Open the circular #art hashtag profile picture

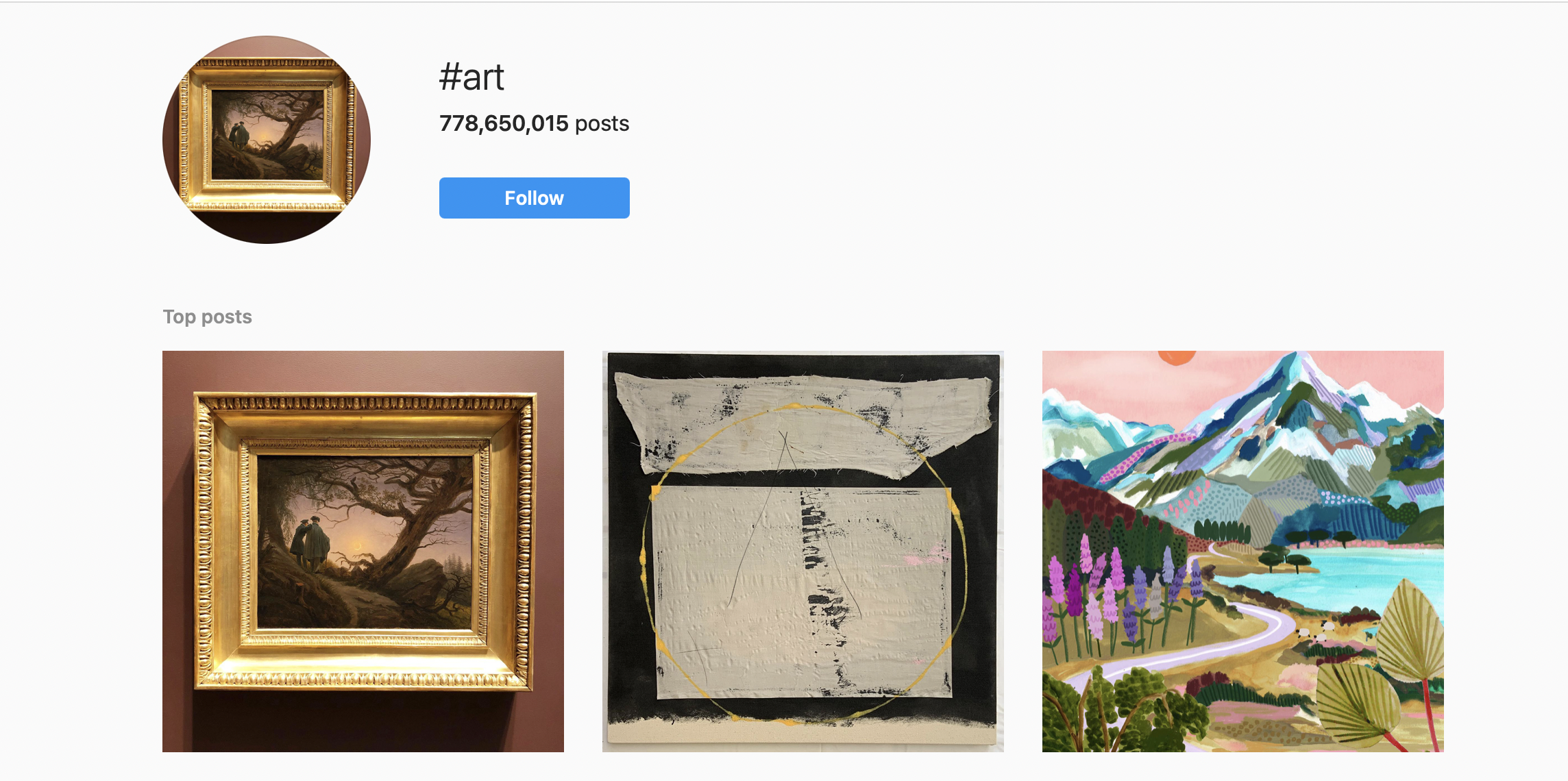click(x=267, y=140)
